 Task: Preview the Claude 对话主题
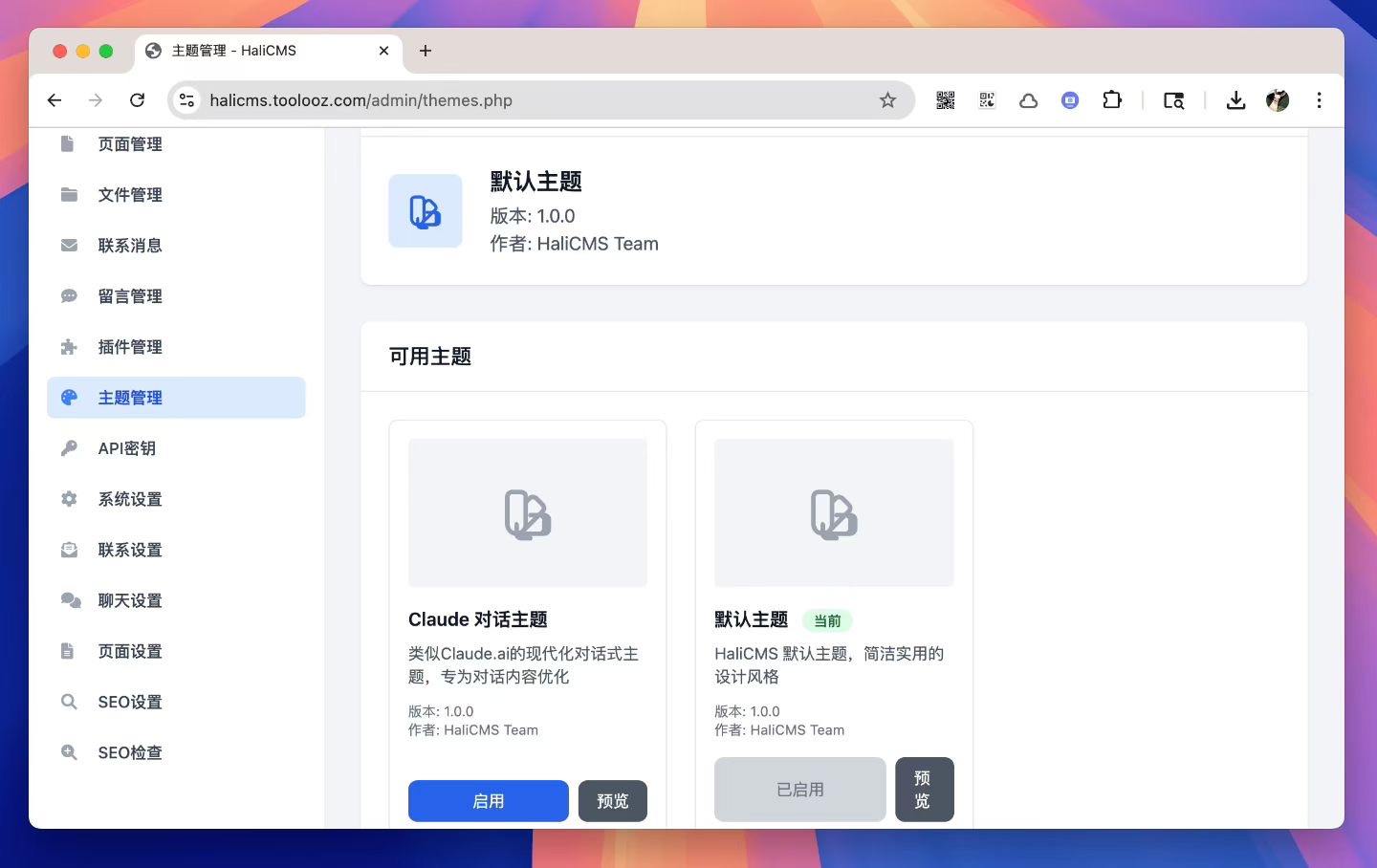[612, 801]
